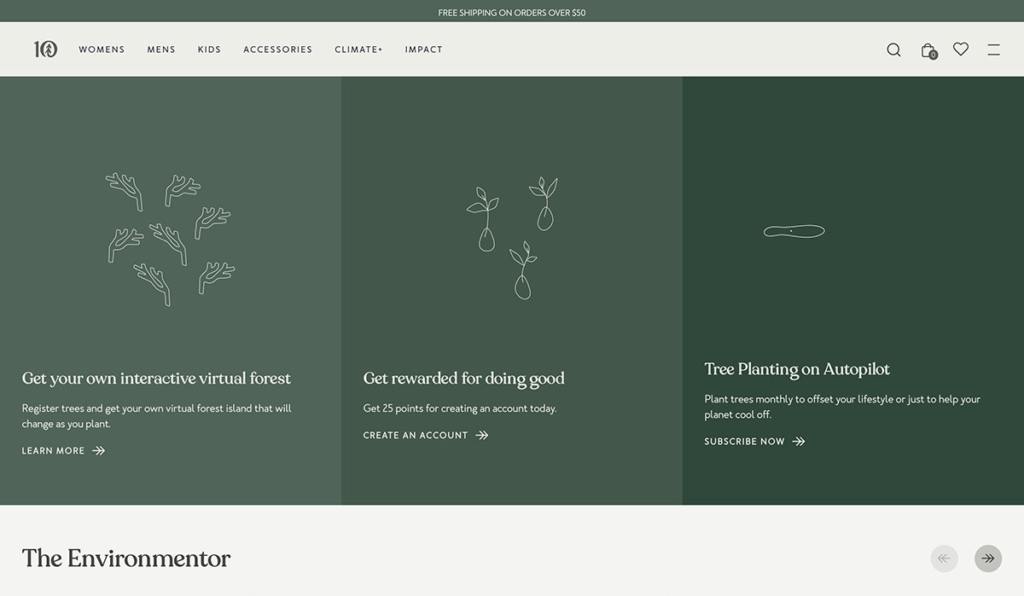Click the Learn More link
Viewport: 1024px width, 596px height.
tap(54, 451)
